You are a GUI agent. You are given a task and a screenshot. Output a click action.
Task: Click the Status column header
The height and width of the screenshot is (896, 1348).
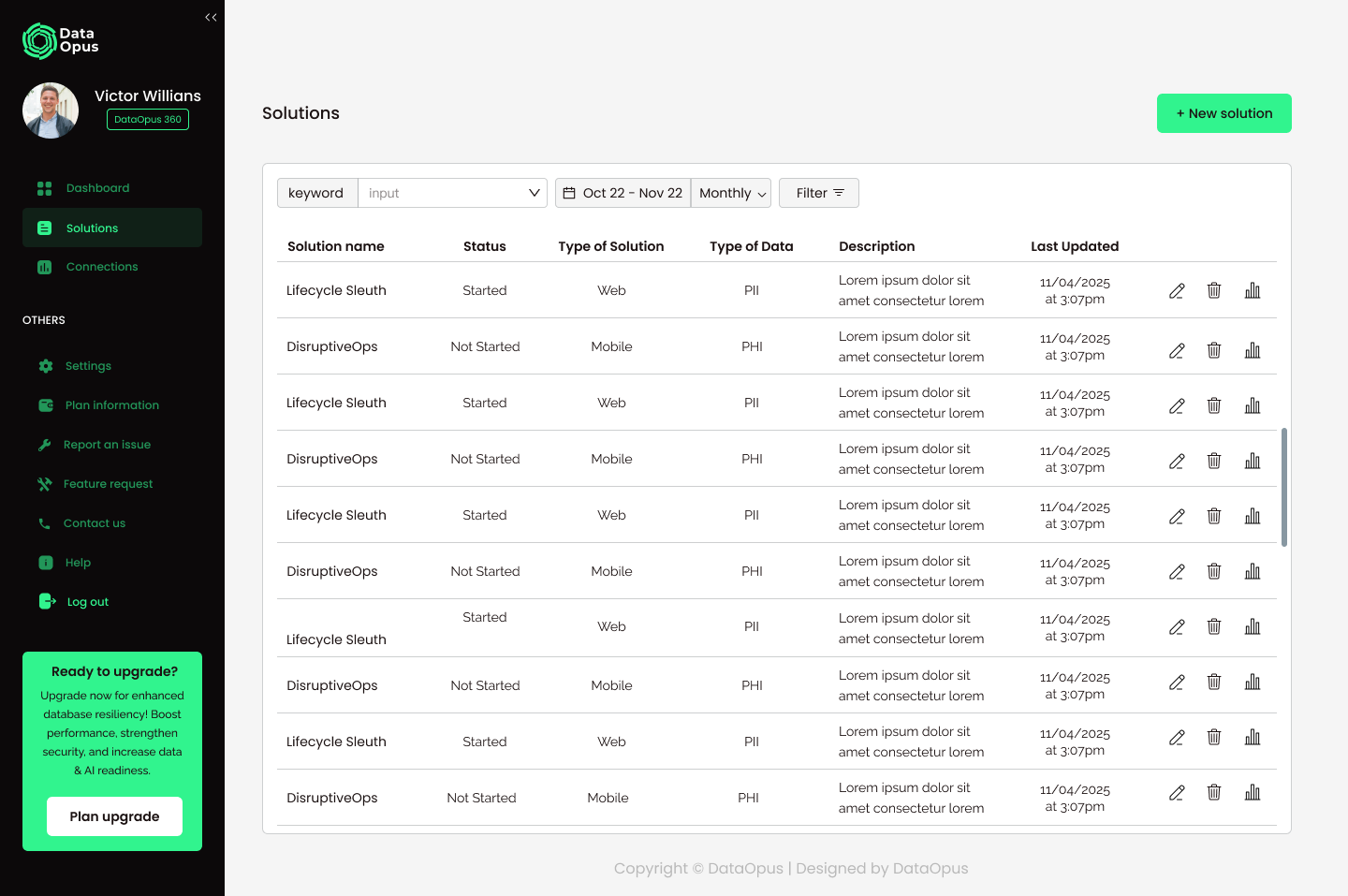(485, 246)
